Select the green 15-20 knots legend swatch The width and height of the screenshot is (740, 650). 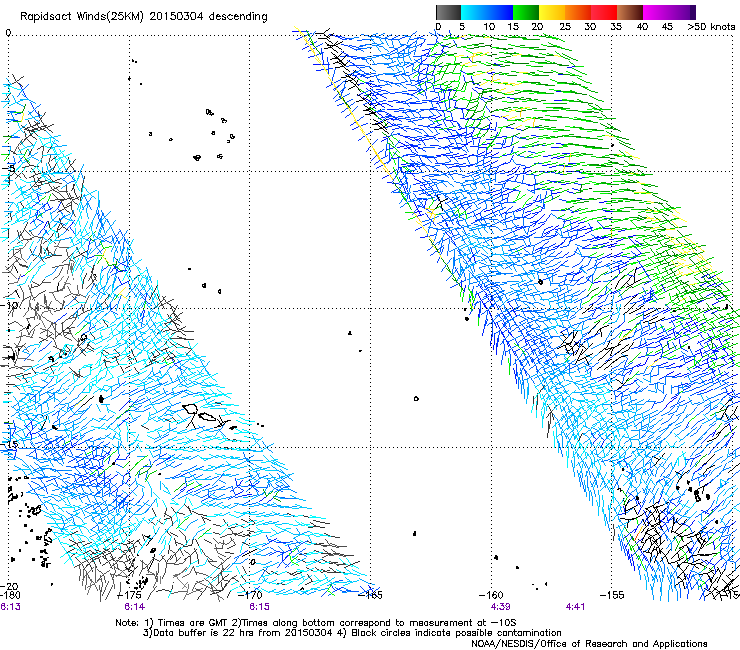click(x=526, y=12)
